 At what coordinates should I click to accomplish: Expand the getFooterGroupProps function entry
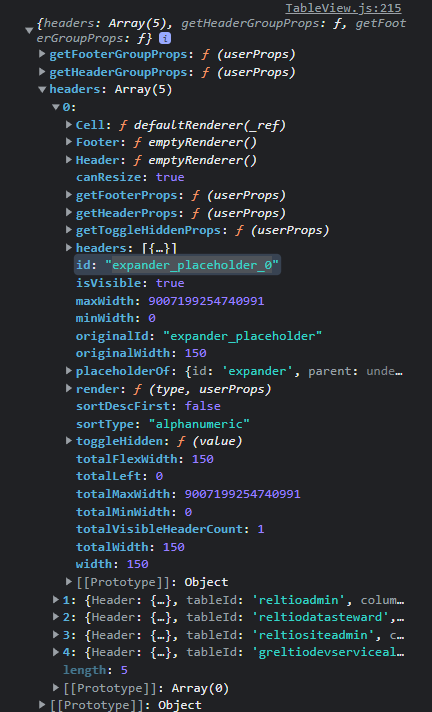click(42, 54)
